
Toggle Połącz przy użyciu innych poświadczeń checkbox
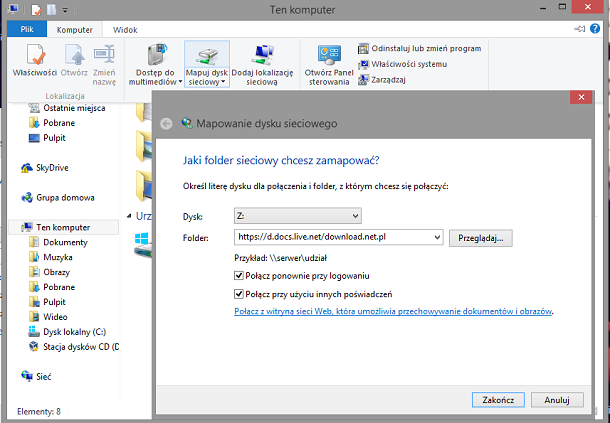(x=239, y=294)
